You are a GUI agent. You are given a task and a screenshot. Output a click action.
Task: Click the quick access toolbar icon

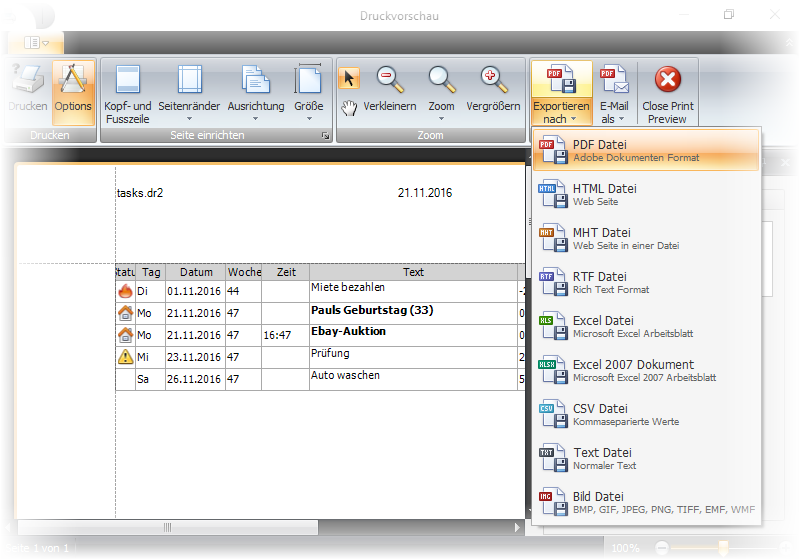click(32, 43)
